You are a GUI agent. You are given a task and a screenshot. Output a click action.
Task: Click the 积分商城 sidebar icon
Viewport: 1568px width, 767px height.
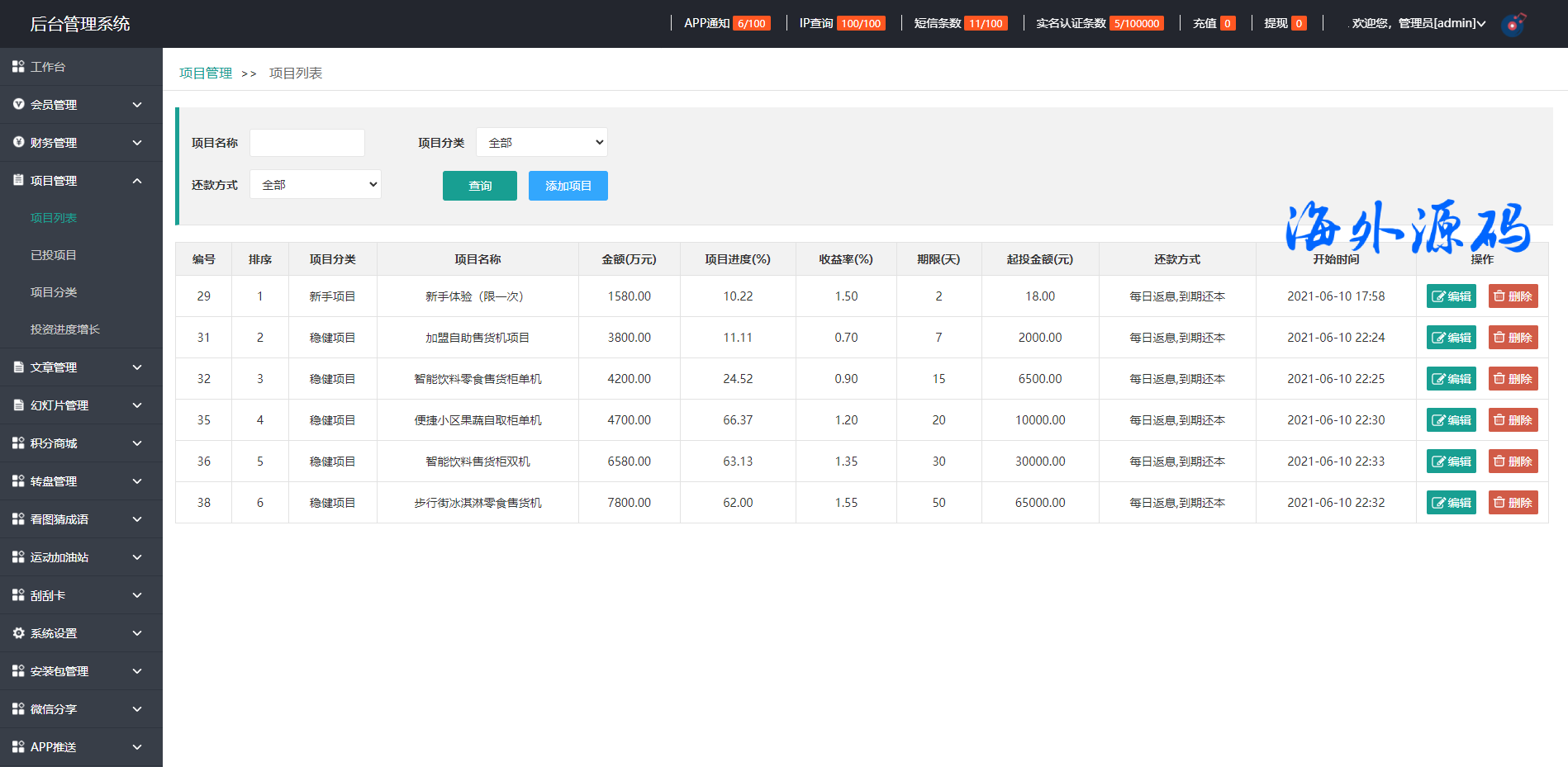click(x=18, y=443)
